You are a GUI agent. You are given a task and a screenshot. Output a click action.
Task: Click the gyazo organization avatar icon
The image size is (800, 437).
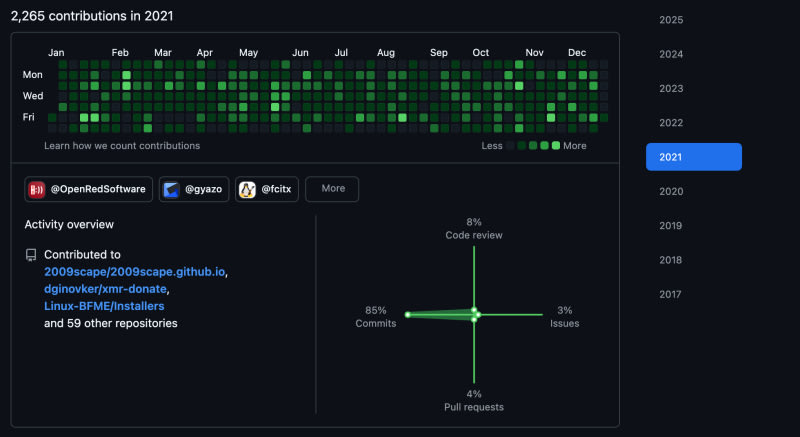[171, 189]
